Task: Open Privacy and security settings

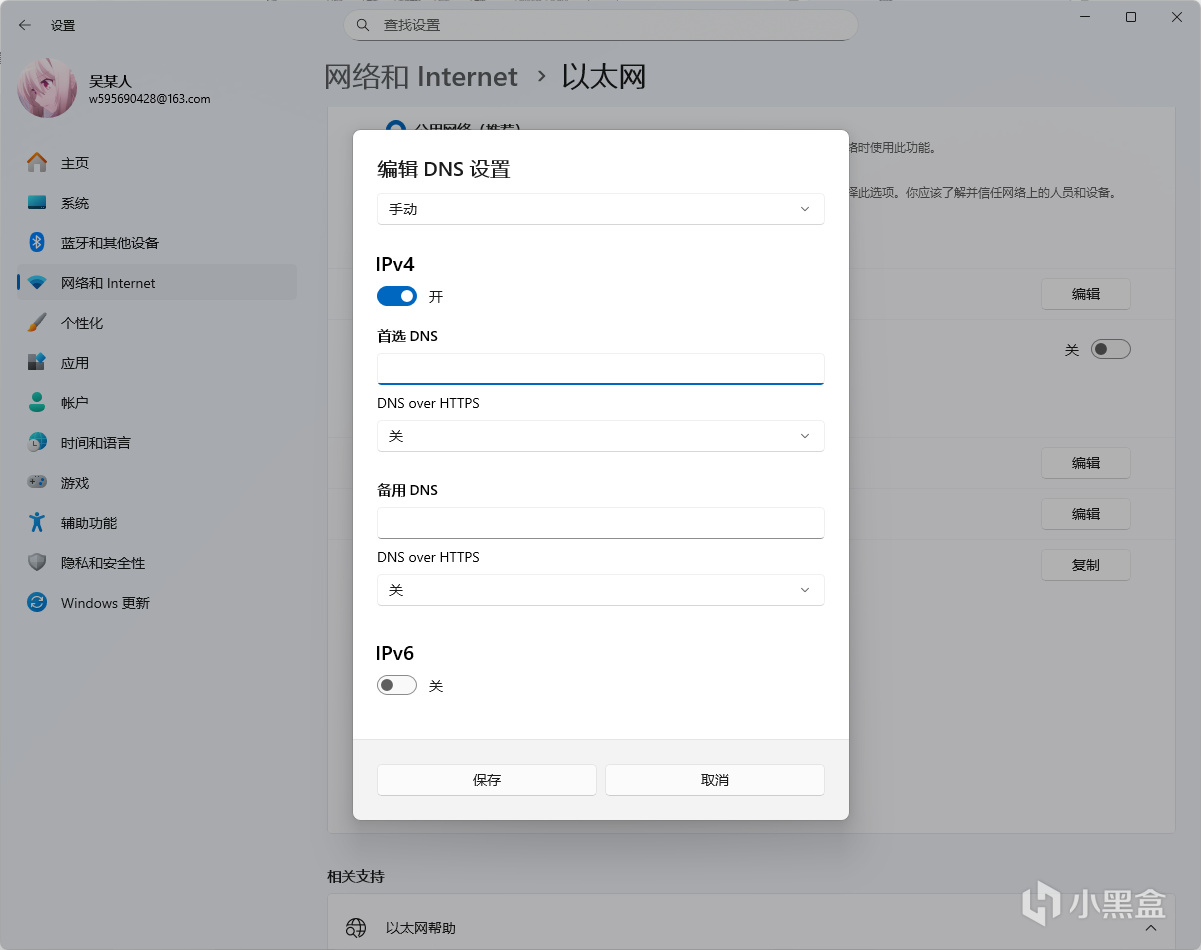Action: 102,563
